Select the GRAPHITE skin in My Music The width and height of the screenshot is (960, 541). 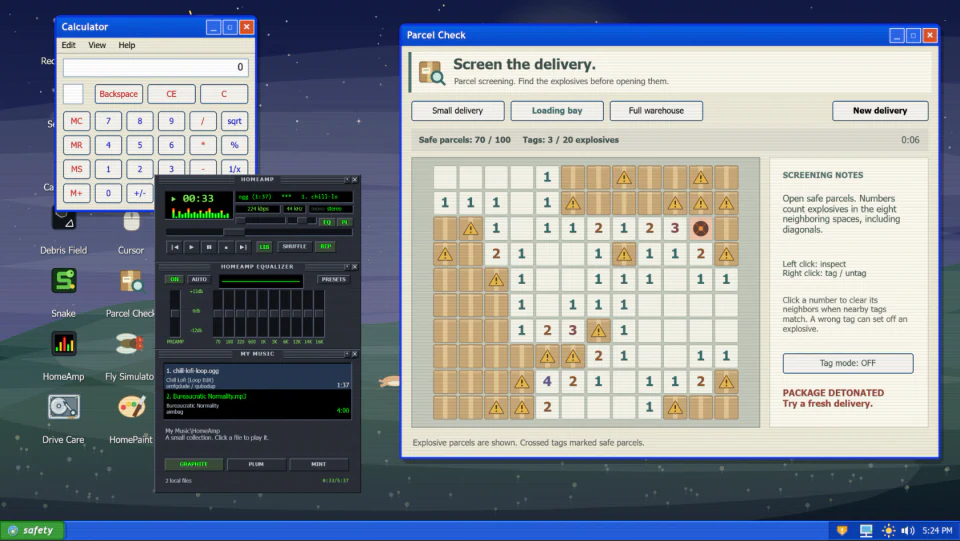point(193,464)
